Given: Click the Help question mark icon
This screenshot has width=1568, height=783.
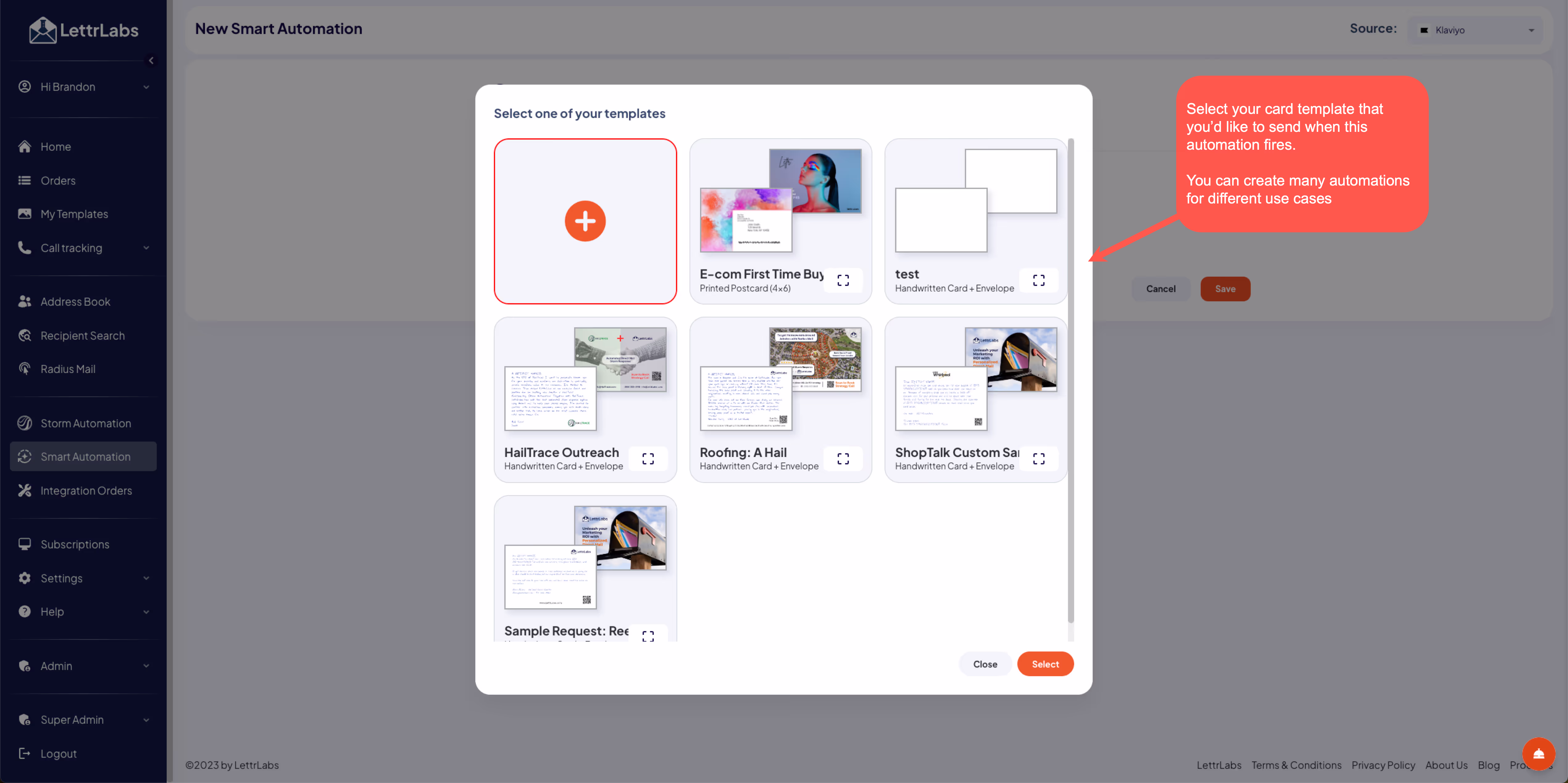Looking at the screenshot, I should point(24,612).
